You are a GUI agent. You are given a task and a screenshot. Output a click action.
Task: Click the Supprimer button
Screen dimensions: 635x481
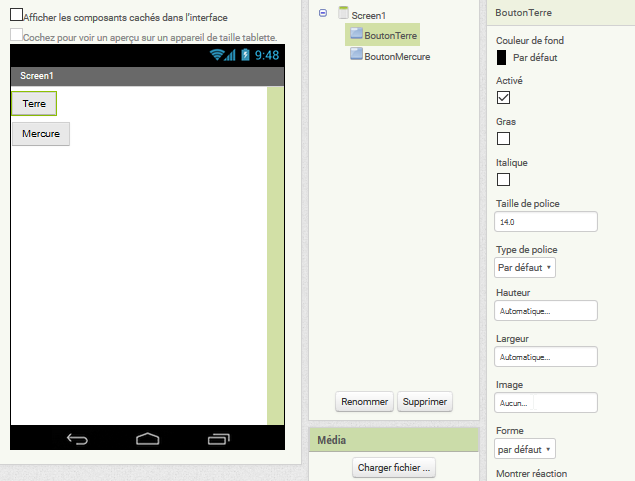(x=425, y=402)
